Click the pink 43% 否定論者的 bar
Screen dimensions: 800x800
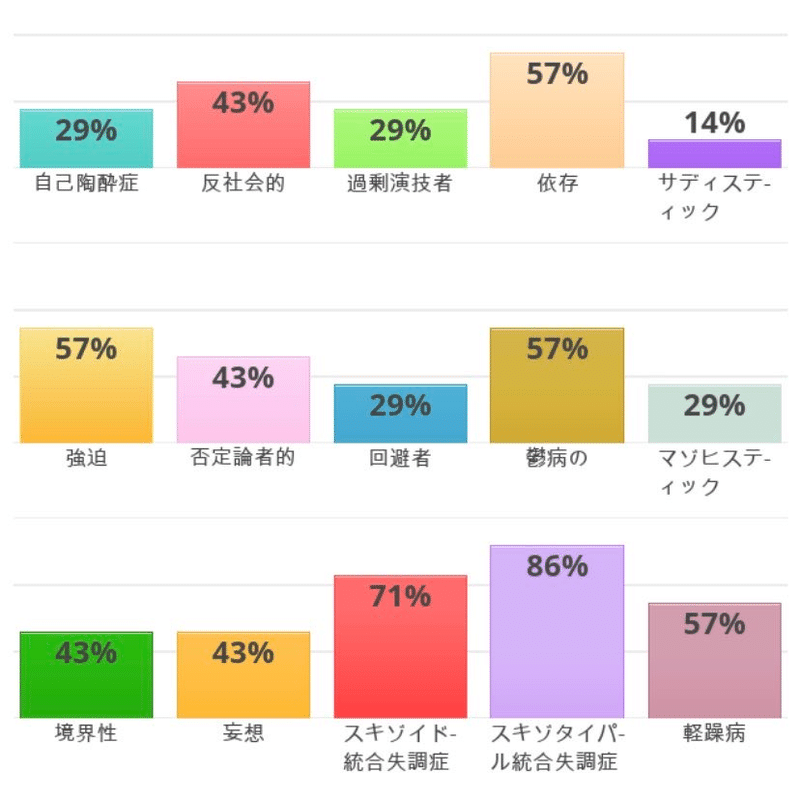pos(243,399)
